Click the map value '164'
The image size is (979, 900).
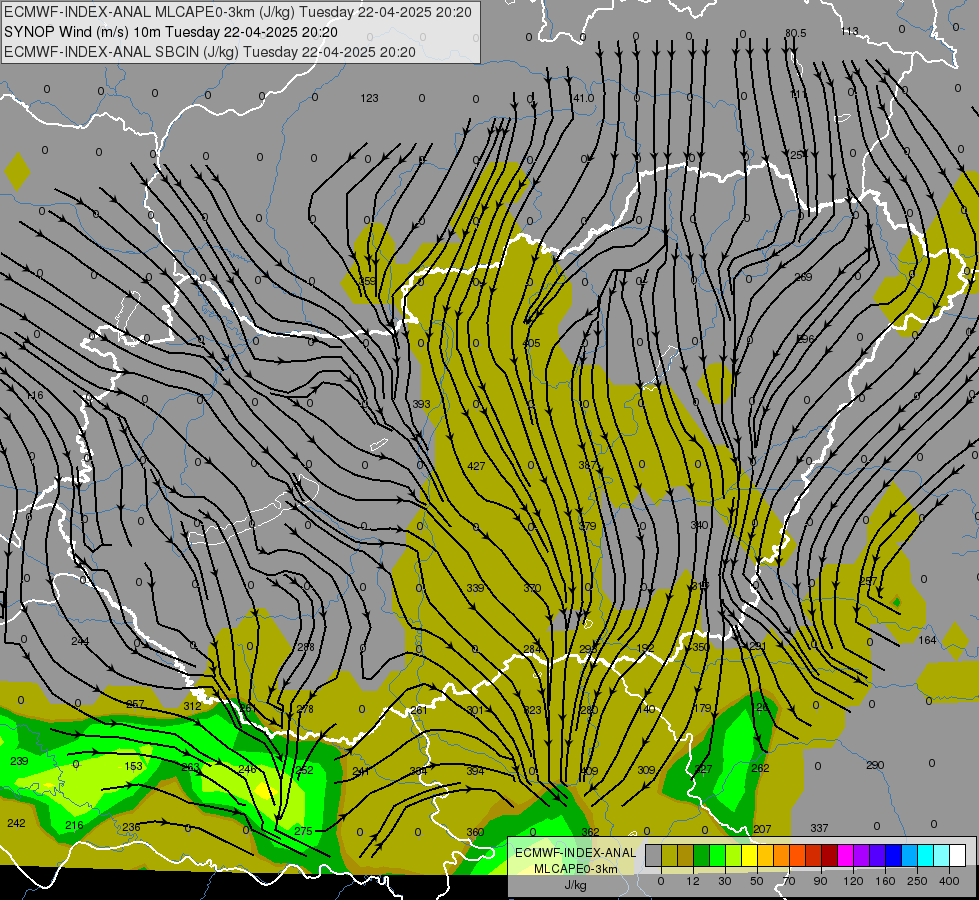[x=927, y=640]
